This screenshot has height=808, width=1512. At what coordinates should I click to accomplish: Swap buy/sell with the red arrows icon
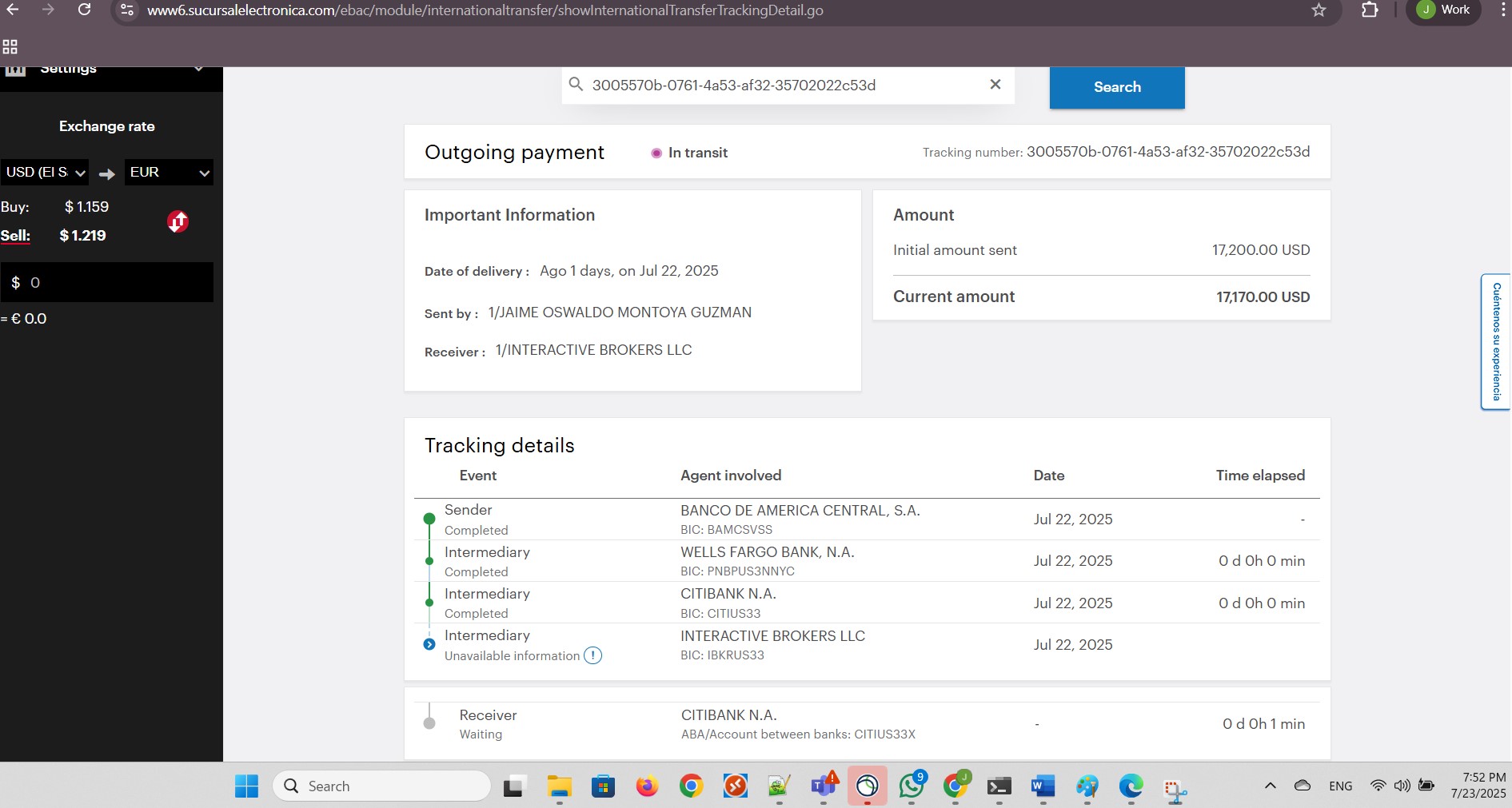(178, 221)
